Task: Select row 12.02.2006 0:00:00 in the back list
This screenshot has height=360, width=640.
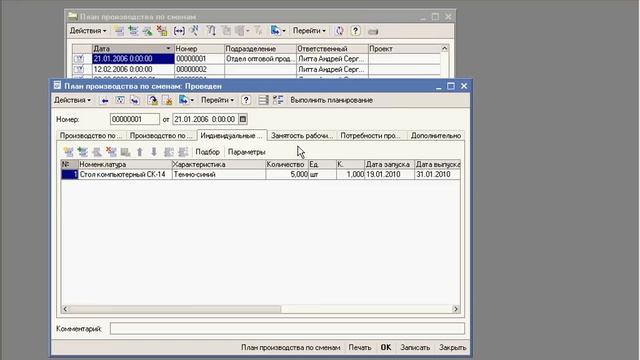Action: [256, 69]
